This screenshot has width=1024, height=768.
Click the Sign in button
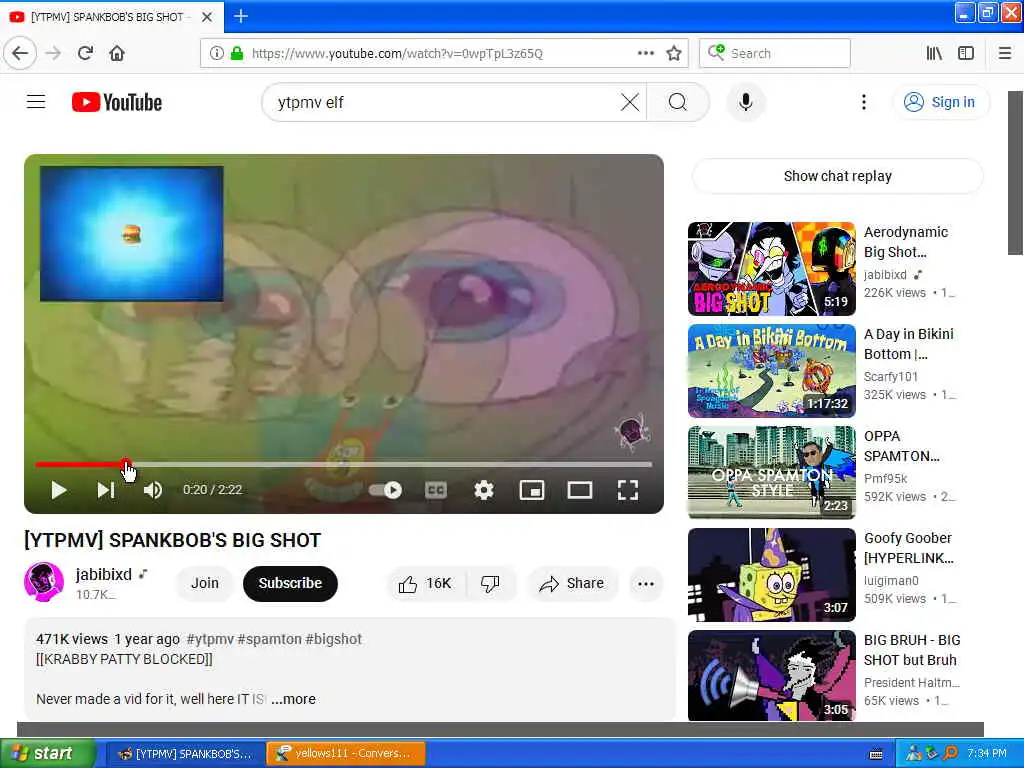940,102
